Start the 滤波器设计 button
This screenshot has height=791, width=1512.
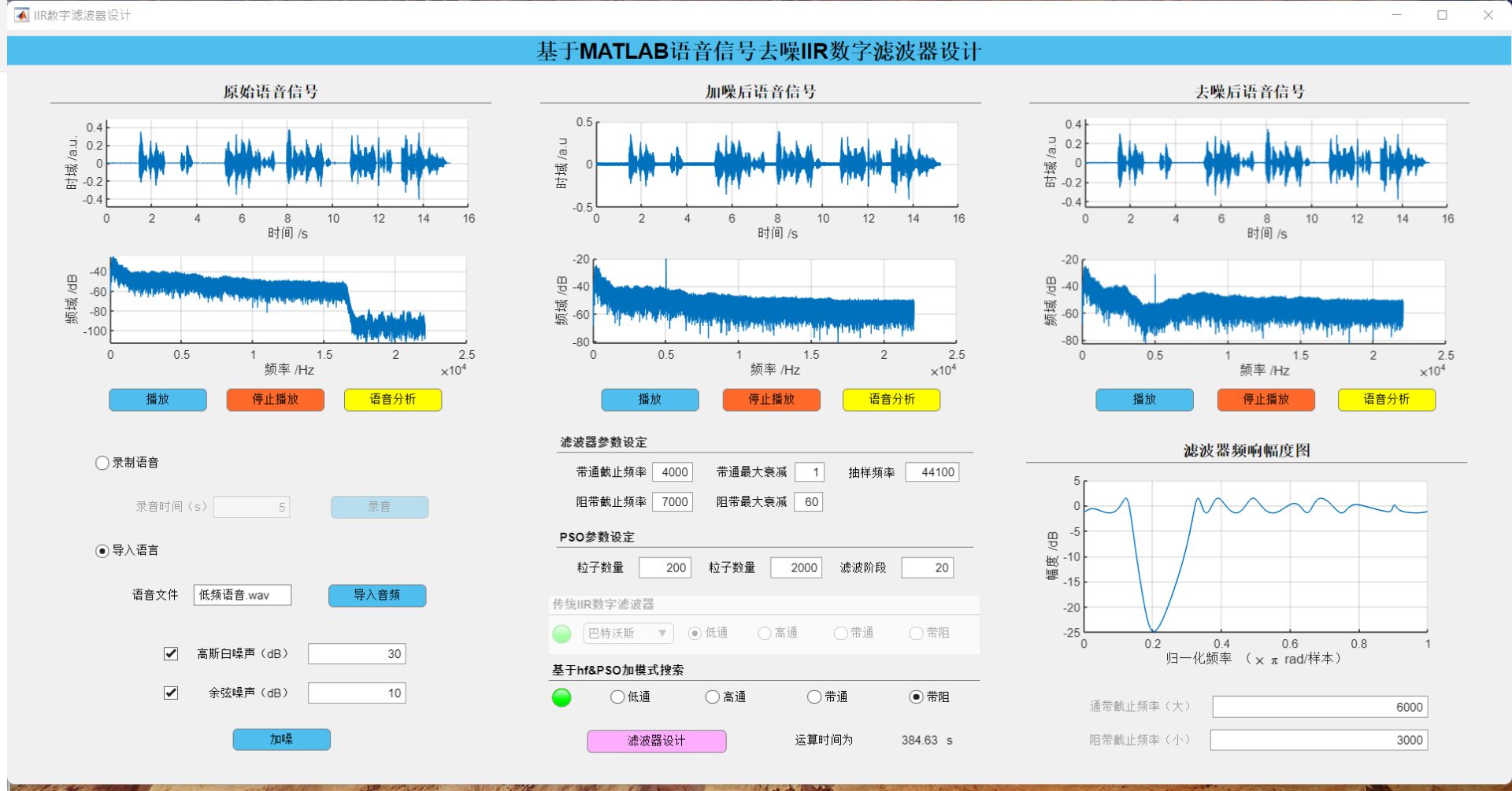click(x=657, y=741)
